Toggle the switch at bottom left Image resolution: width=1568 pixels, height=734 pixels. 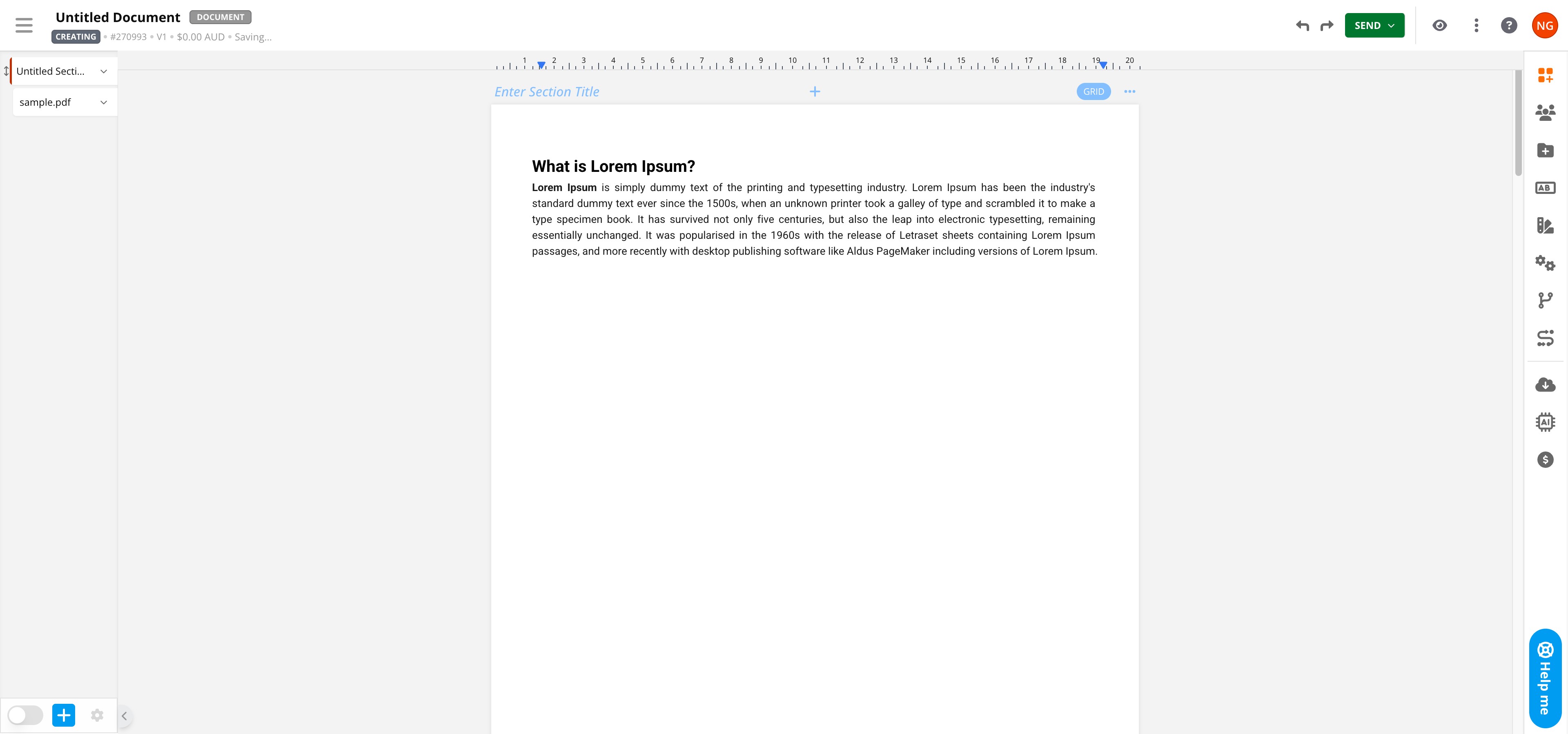25,715
